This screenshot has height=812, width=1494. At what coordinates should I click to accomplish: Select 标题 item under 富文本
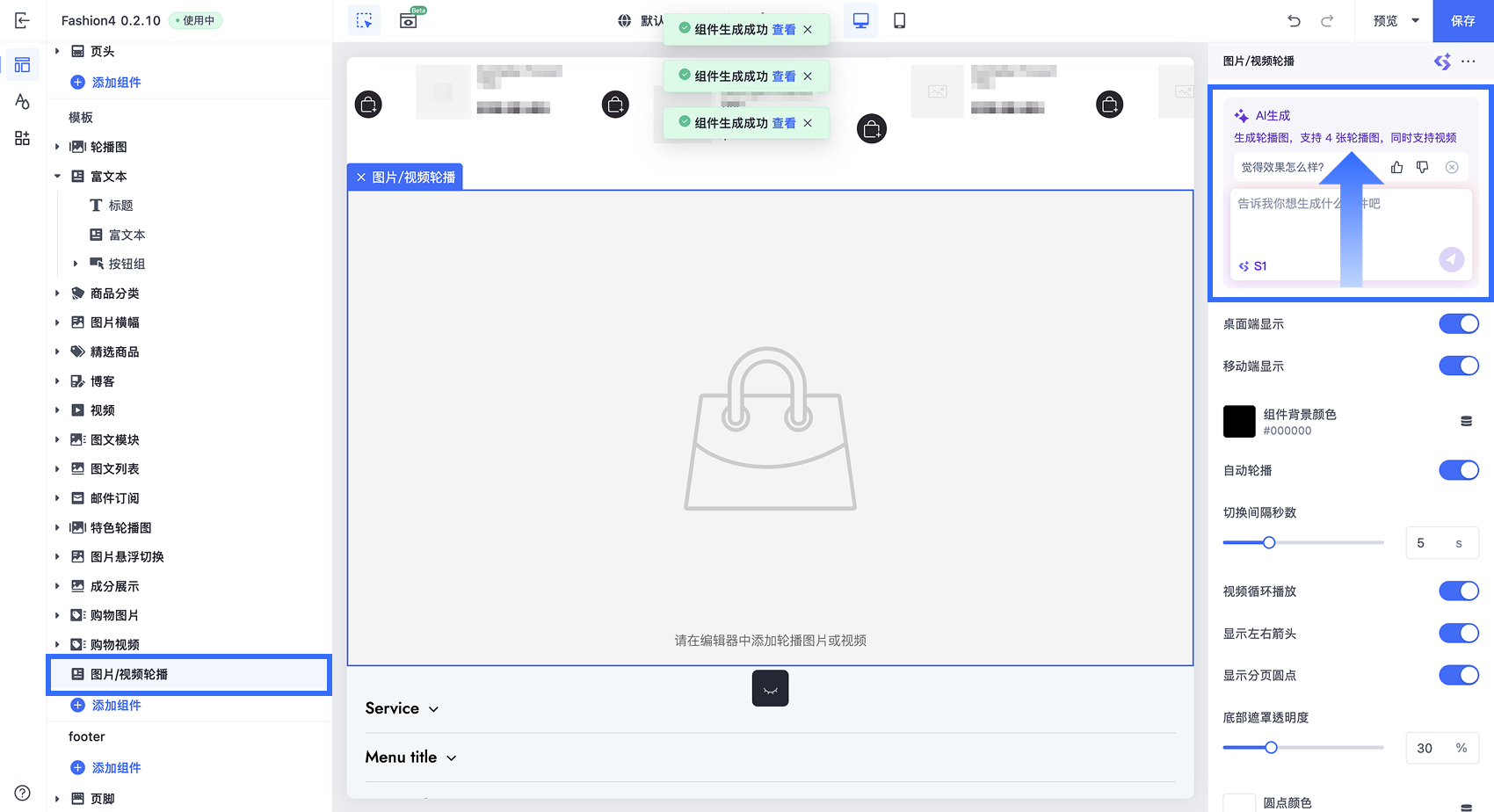120,206
